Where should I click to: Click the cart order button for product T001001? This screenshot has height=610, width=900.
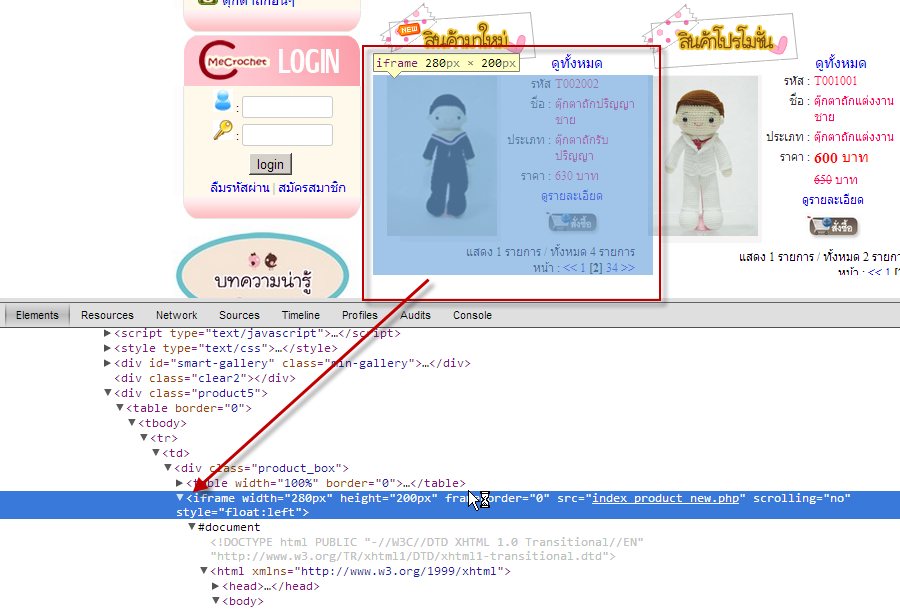(x=833, y=226)
